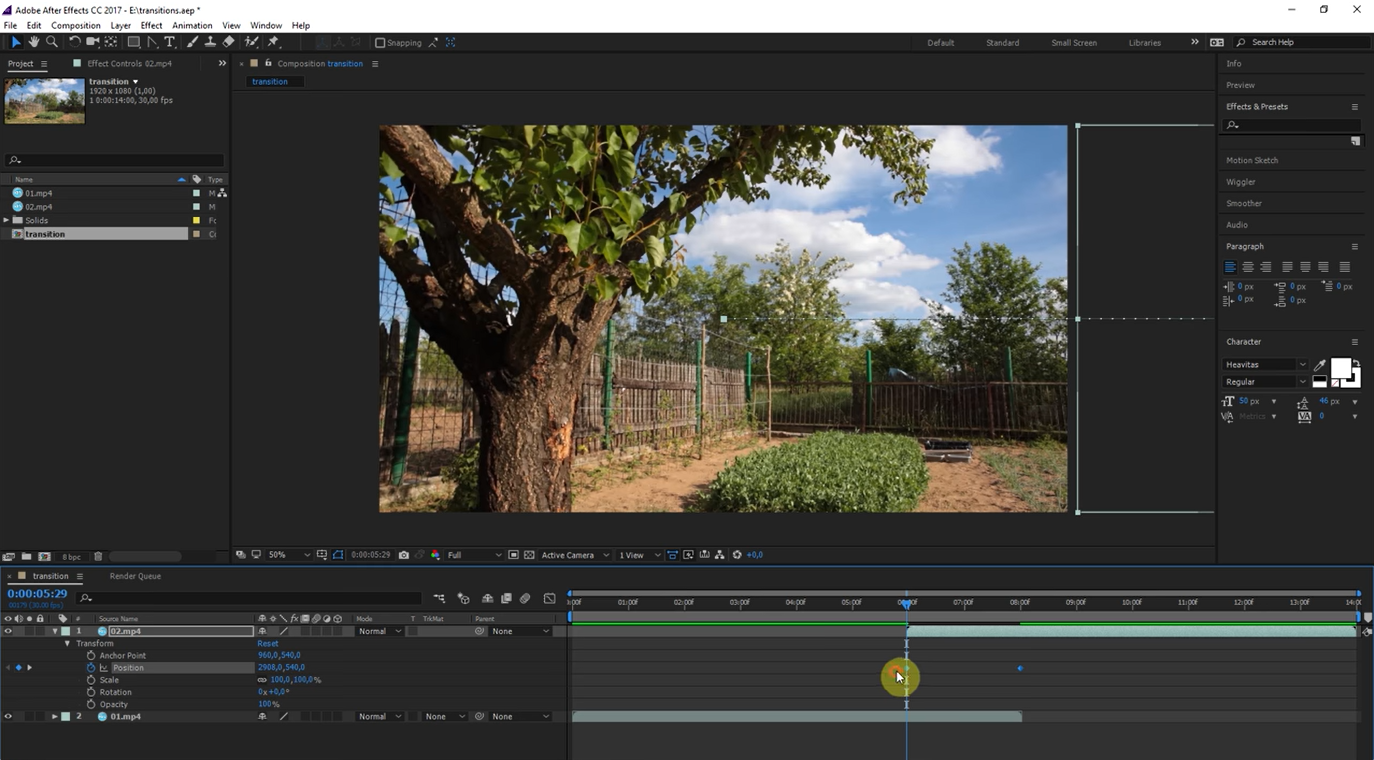The width and height of the screenshot is (1374, 760).
Task: Open the Motion Sketch panel
Action: (1254, 160)
